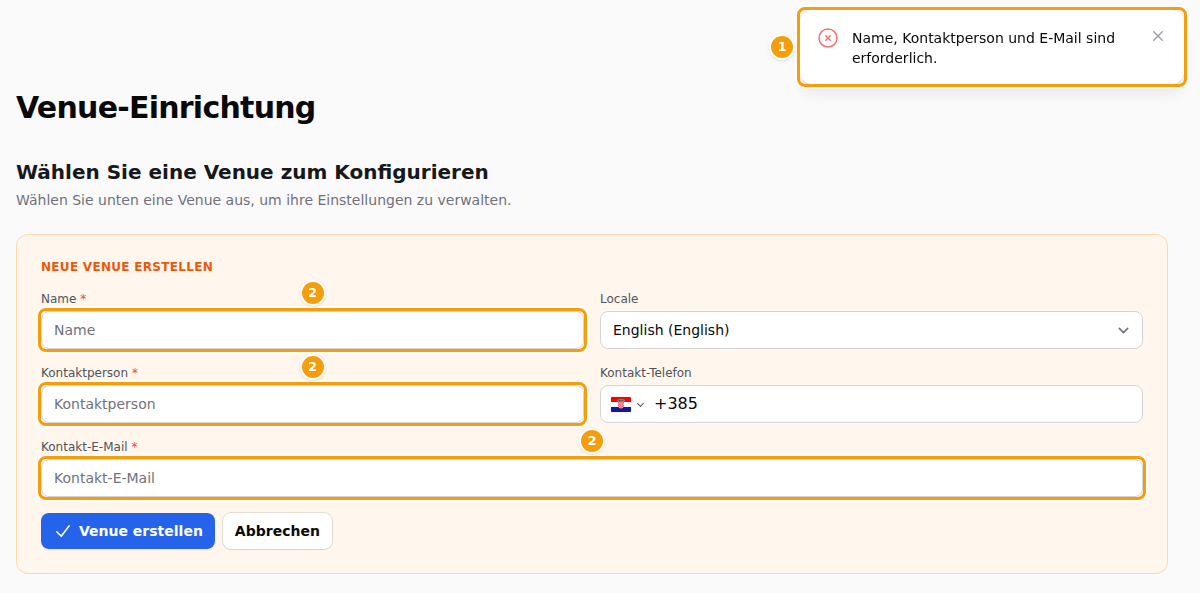Click the orange badge 2 above Kontakt-E-Mail field
Viewport: 1200px width, 593px height.
point(592,441)
